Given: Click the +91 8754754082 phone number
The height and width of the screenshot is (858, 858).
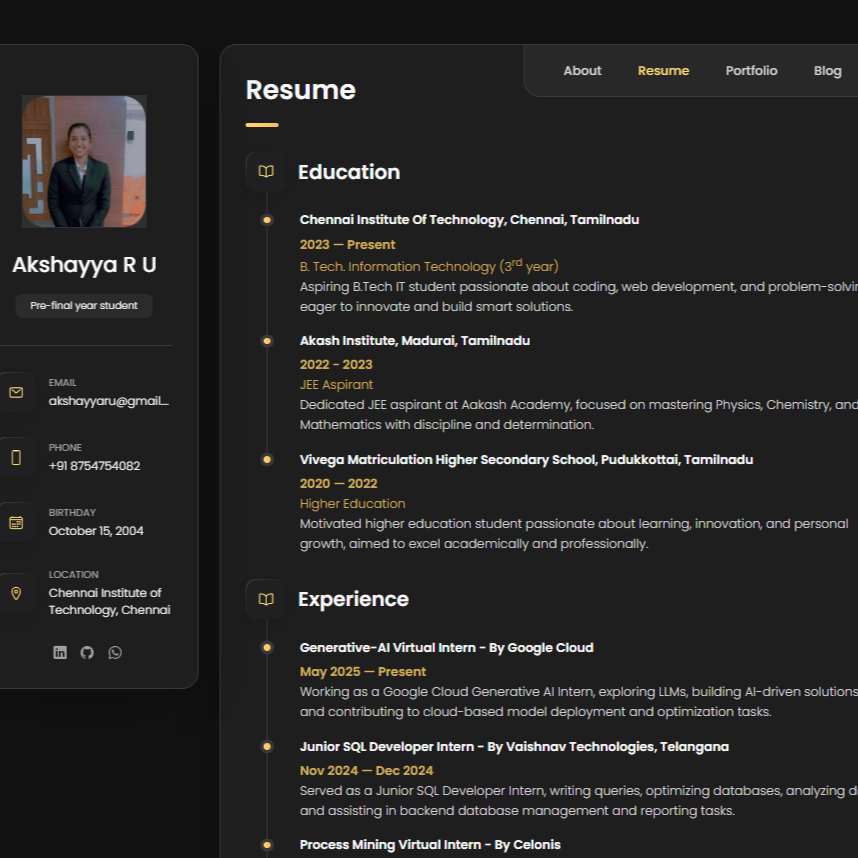Looking at the screenshot, I should click(94, 466).
